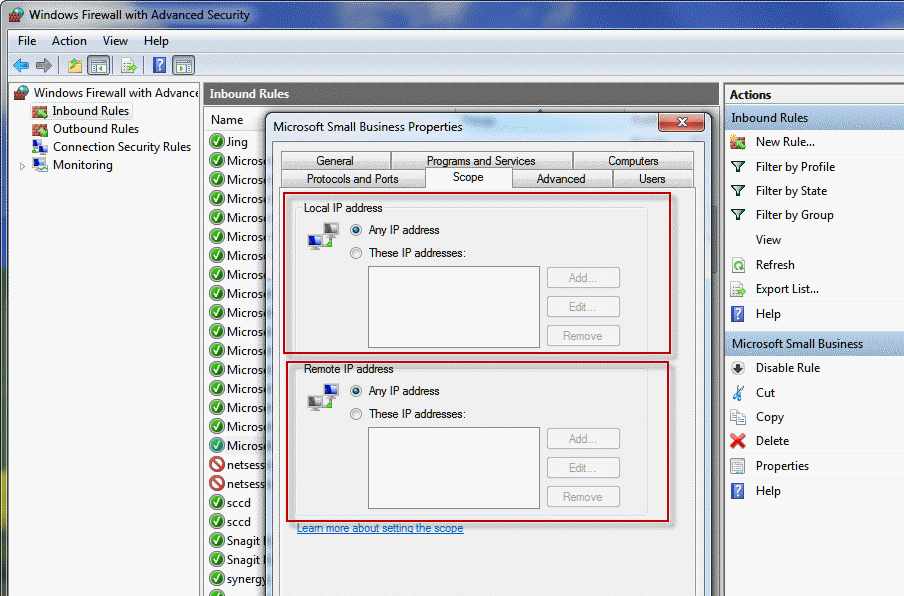
Task: Click the back arrow toolbar icon
Action: (x=21, y=66)
